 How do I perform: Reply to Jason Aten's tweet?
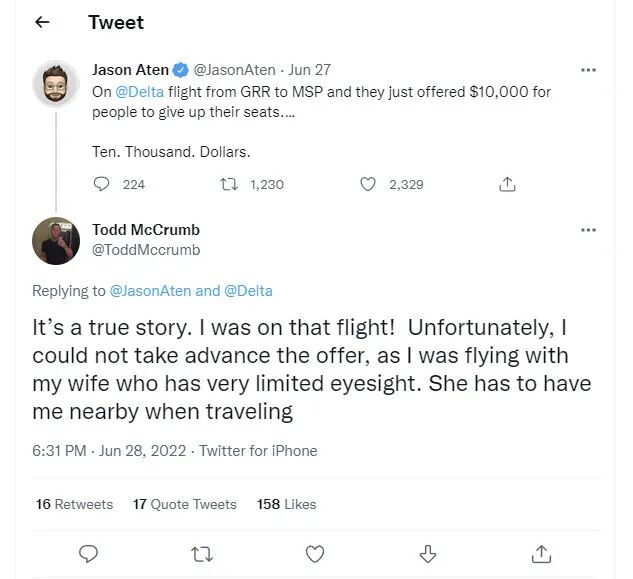[101, 184]
